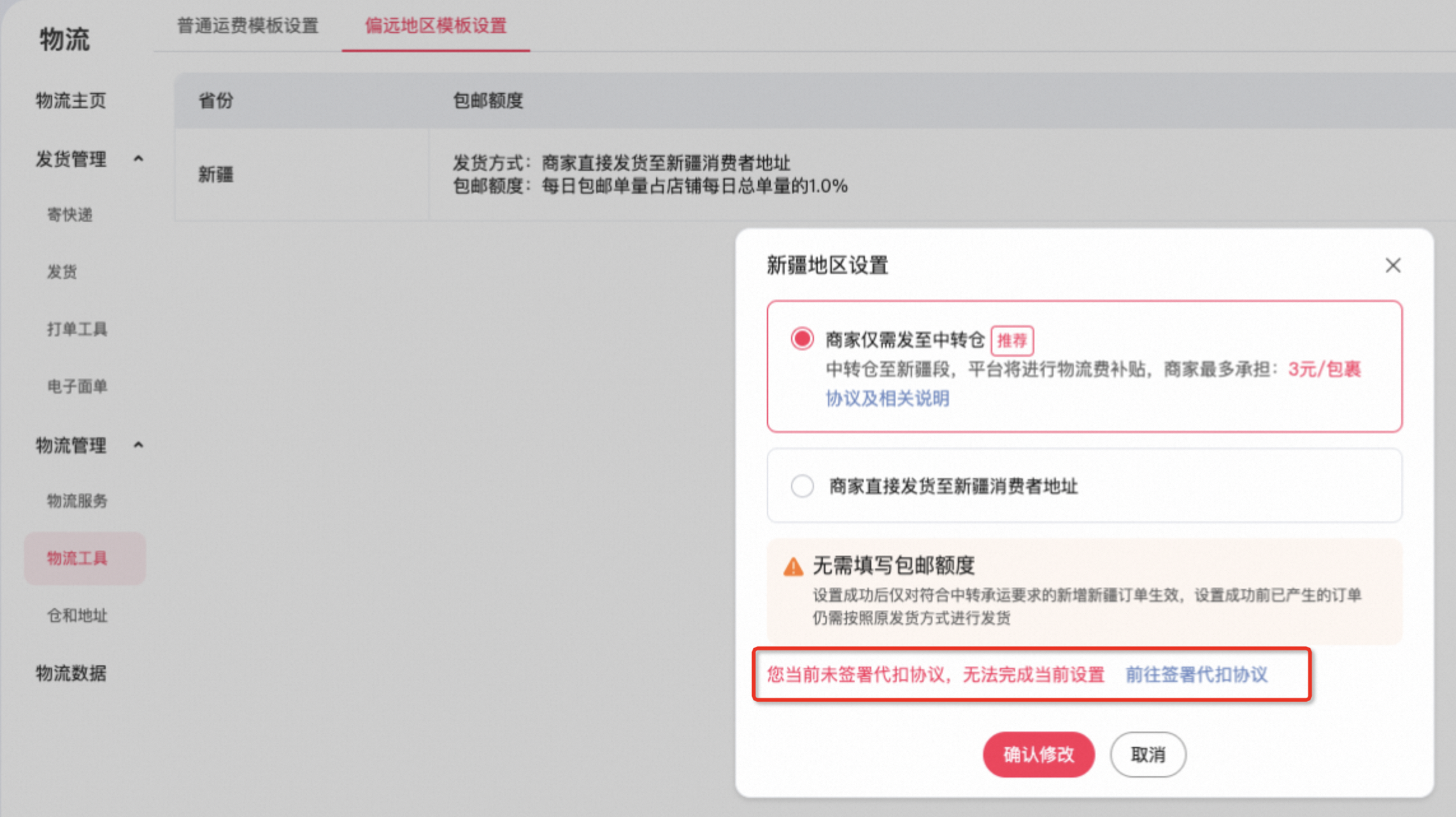This screenshot has height=817, width=1456.
Task: Click the 您当前未签署代扣协议 error message
Action: pos(936,674)
